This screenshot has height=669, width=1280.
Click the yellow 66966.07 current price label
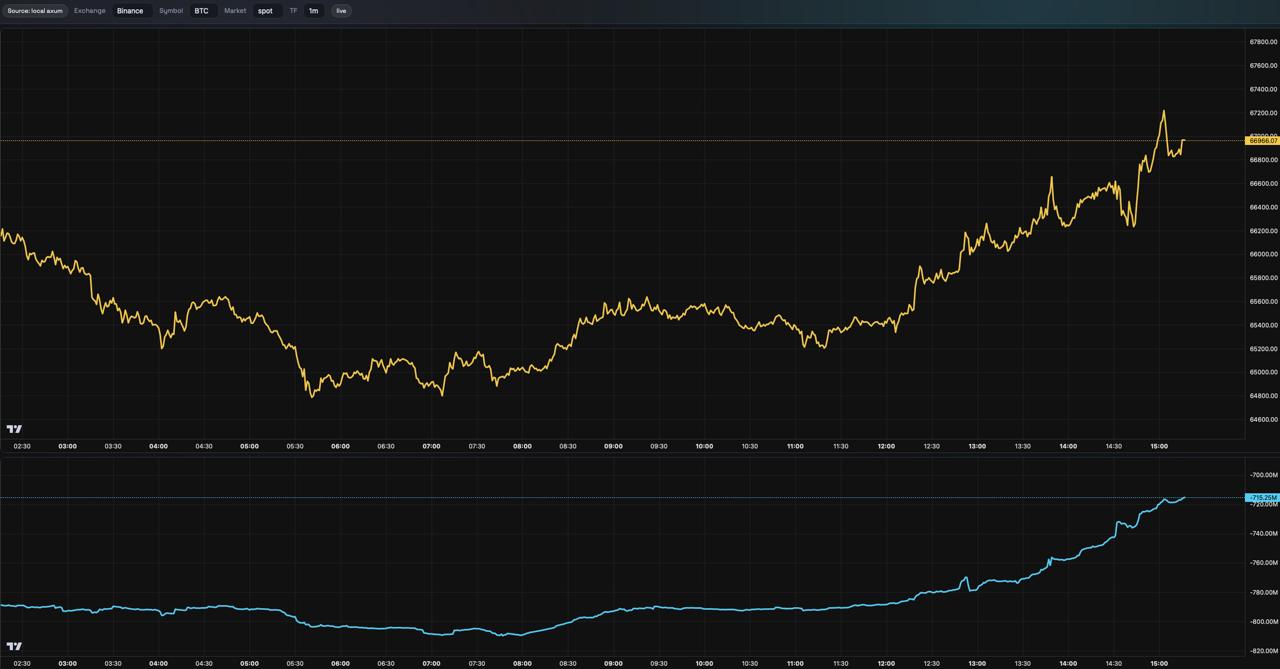tap(1262, 141)
